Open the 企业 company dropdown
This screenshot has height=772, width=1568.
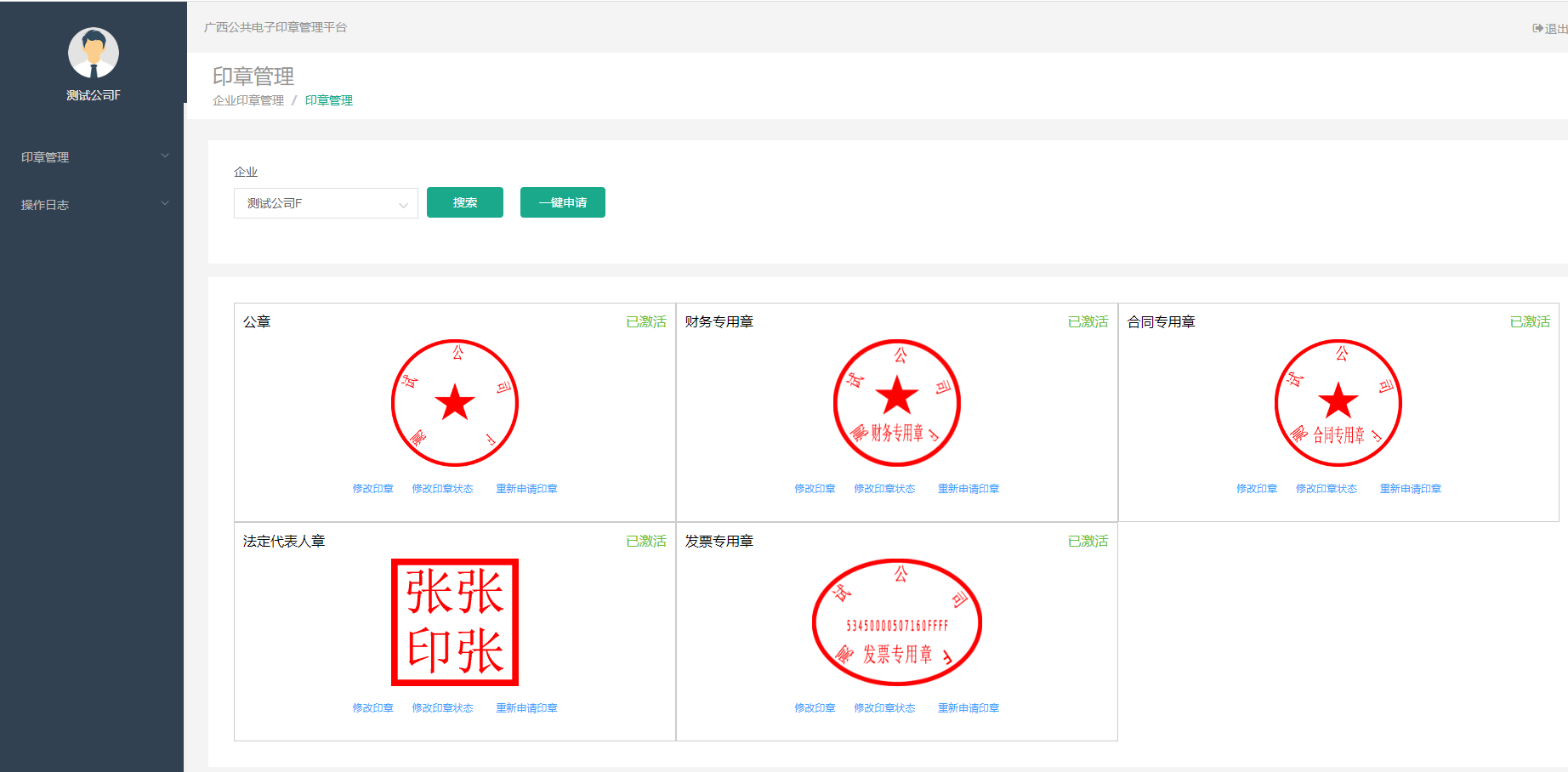326,203
